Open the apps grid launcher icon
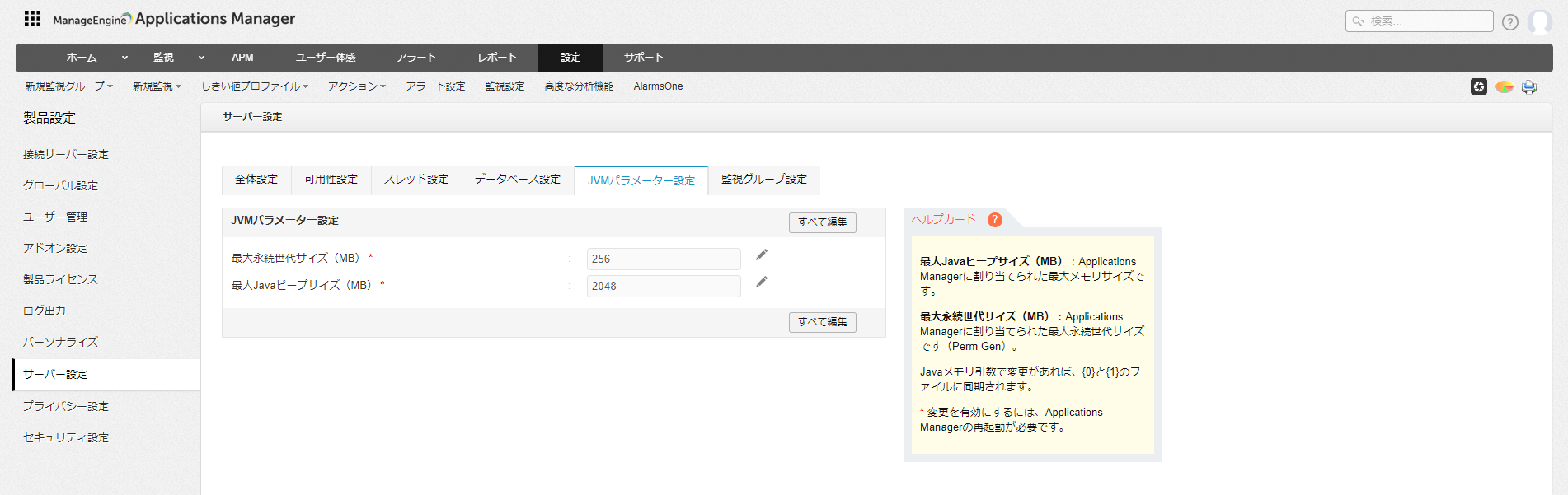This screenshot has width=1568, height=495. 32,19
